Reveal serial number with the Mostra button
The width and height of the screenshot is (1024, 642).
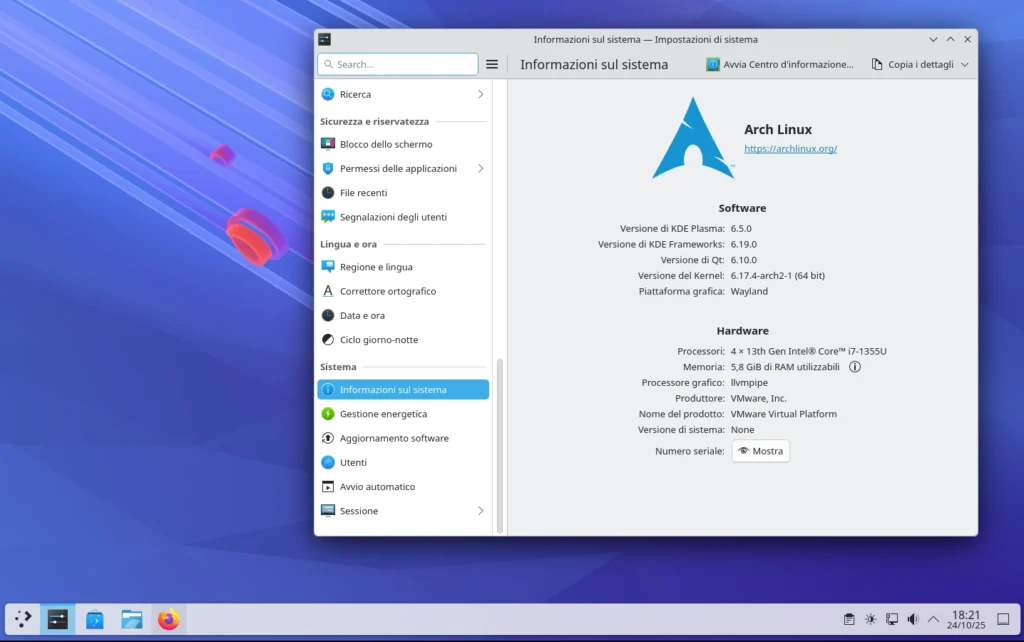click(x=760, y=450)
